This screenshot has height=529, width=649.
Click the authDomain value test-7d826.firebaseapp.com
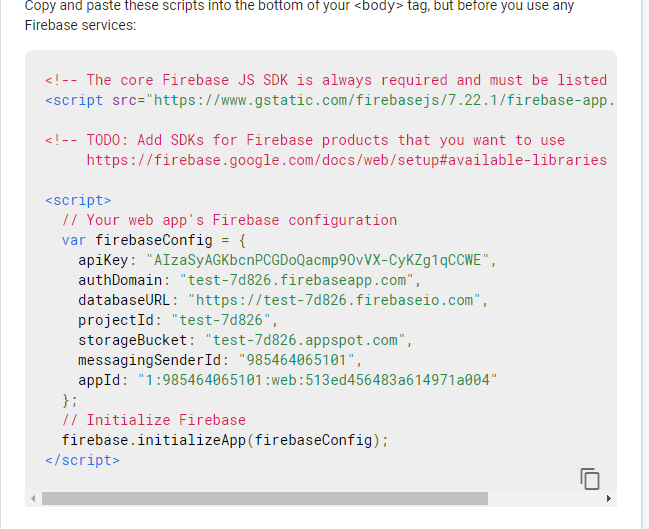294,280
